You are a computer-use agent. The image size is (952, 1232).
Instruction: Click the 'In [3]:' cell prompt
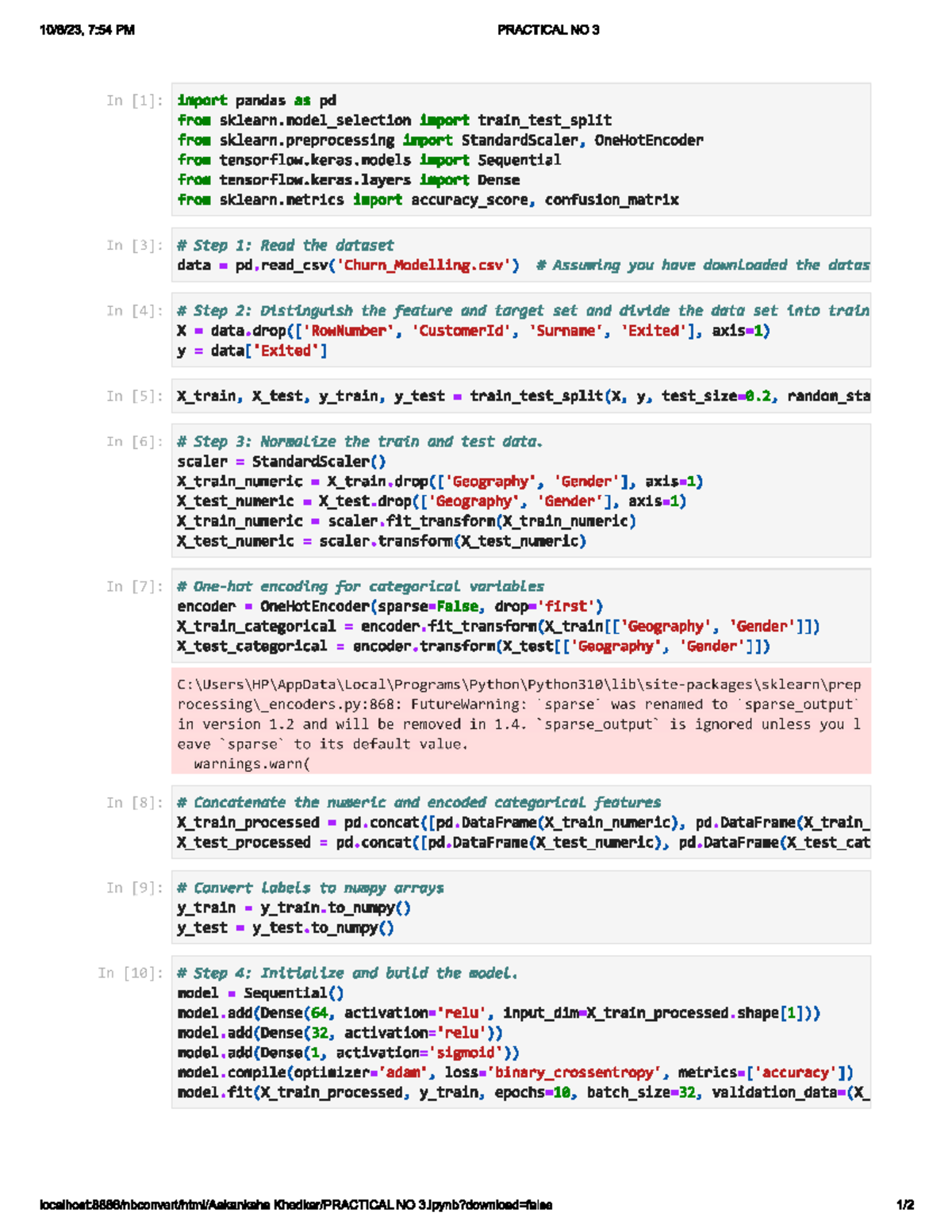[x=135, y=246]
